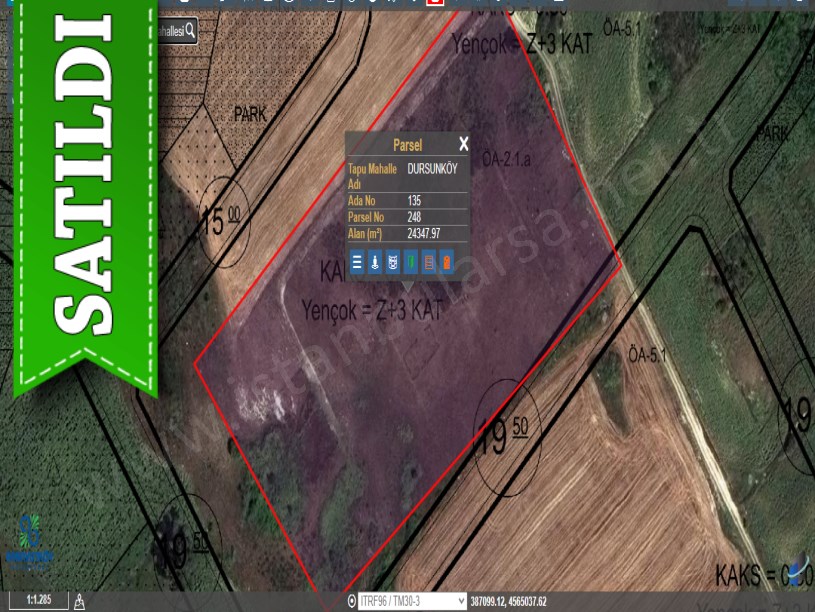Click the Parsel No value 248

(x=414, y=217)
